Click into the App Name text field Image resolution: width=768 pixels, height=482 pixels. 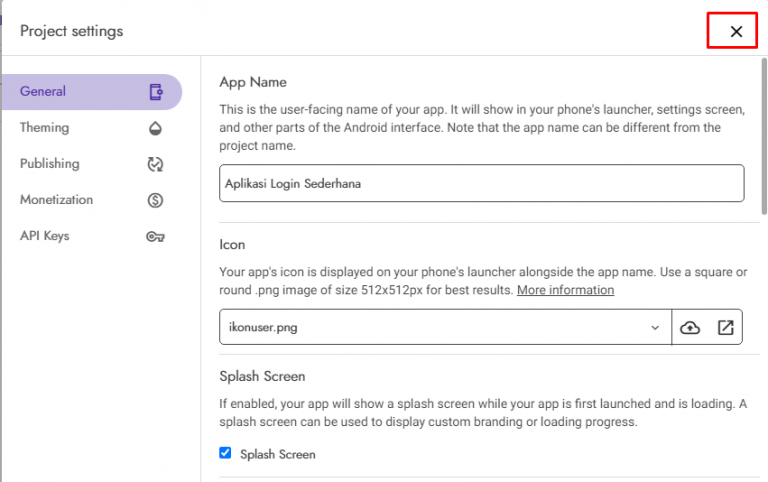pos(480,183)
